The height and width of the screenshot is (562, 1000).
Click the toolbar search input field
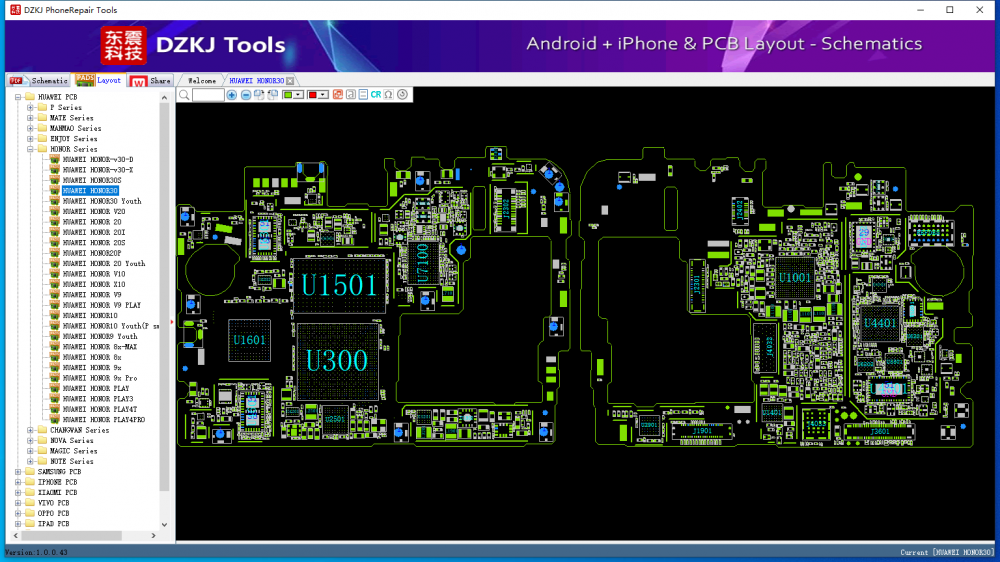point(208,95)
